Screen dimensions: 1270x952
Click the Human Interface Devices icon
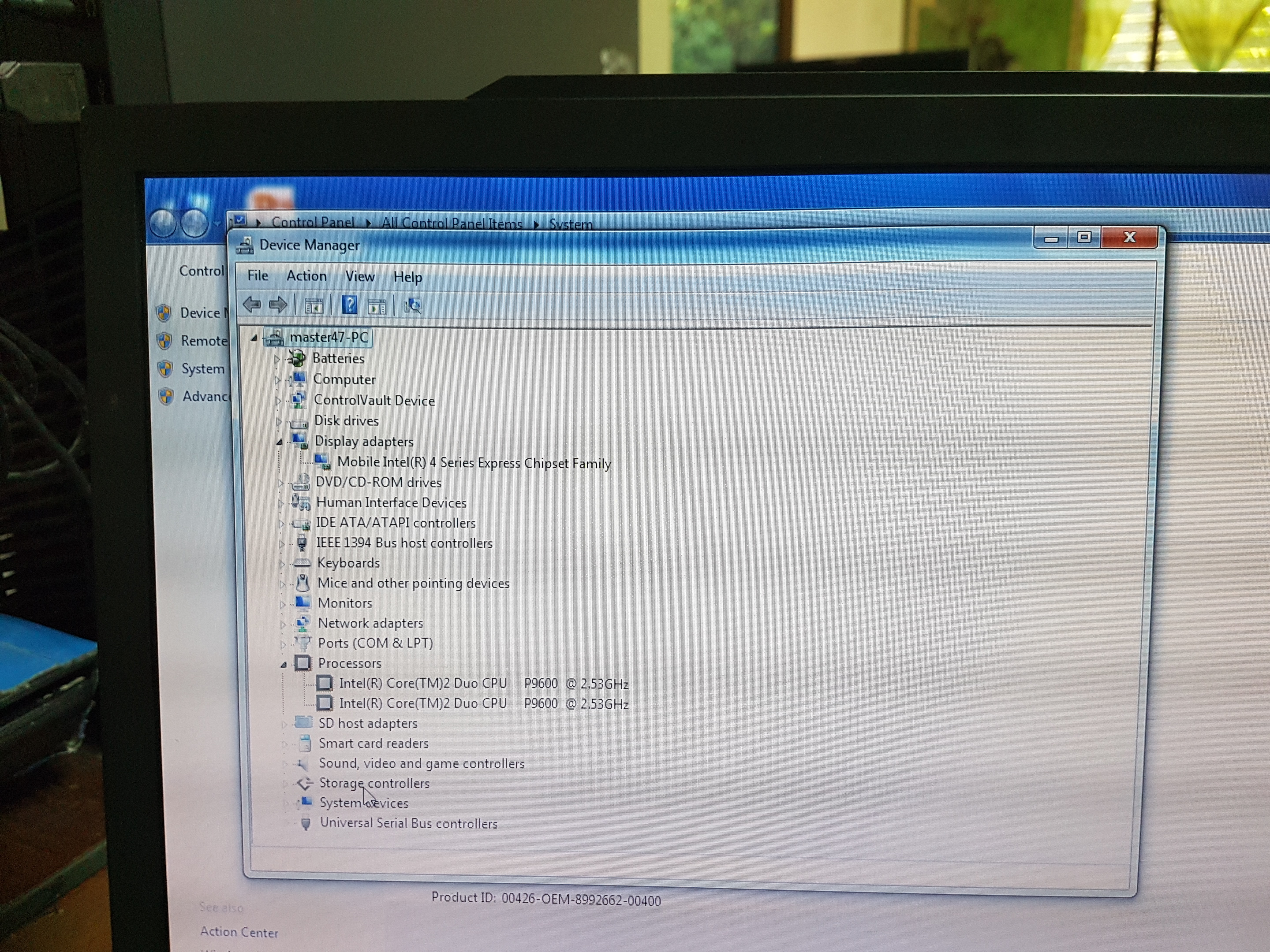tap(300, 503)
